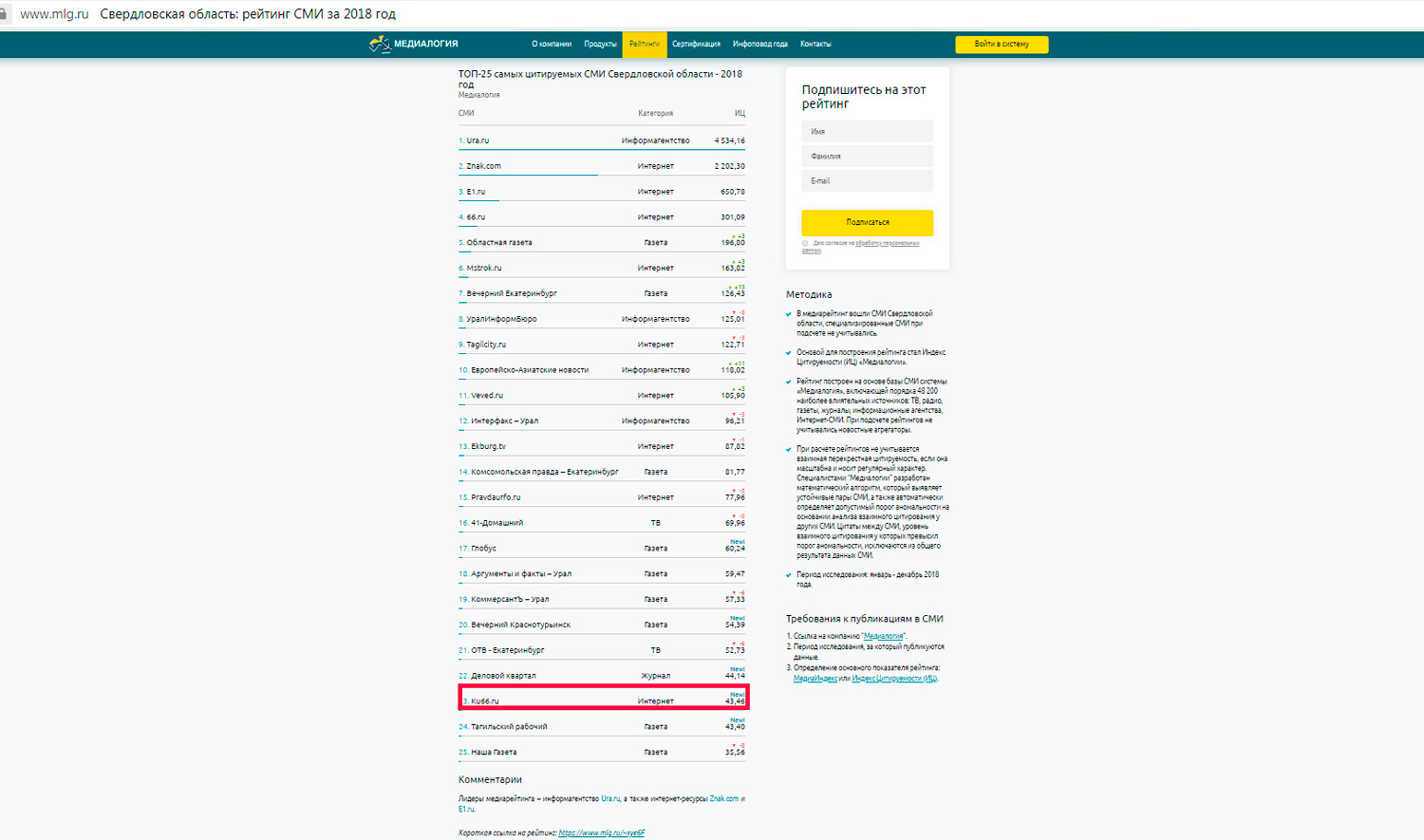1424x840 pixels.
Task: Click the Медиалогия logo icon
Action: (380, 44)
